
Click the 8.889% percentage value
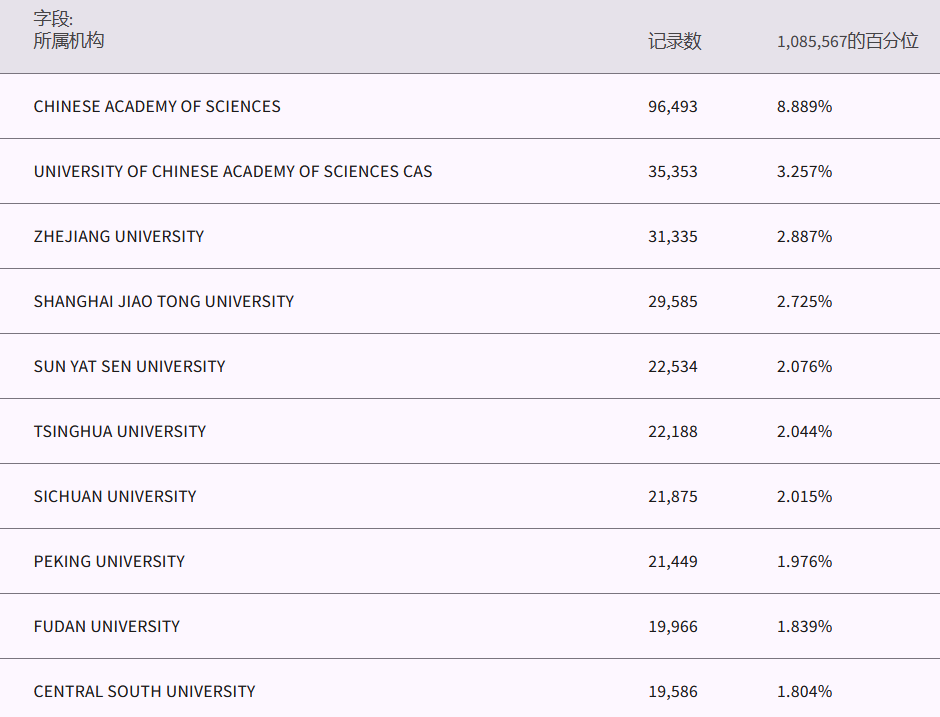(804, 106)
